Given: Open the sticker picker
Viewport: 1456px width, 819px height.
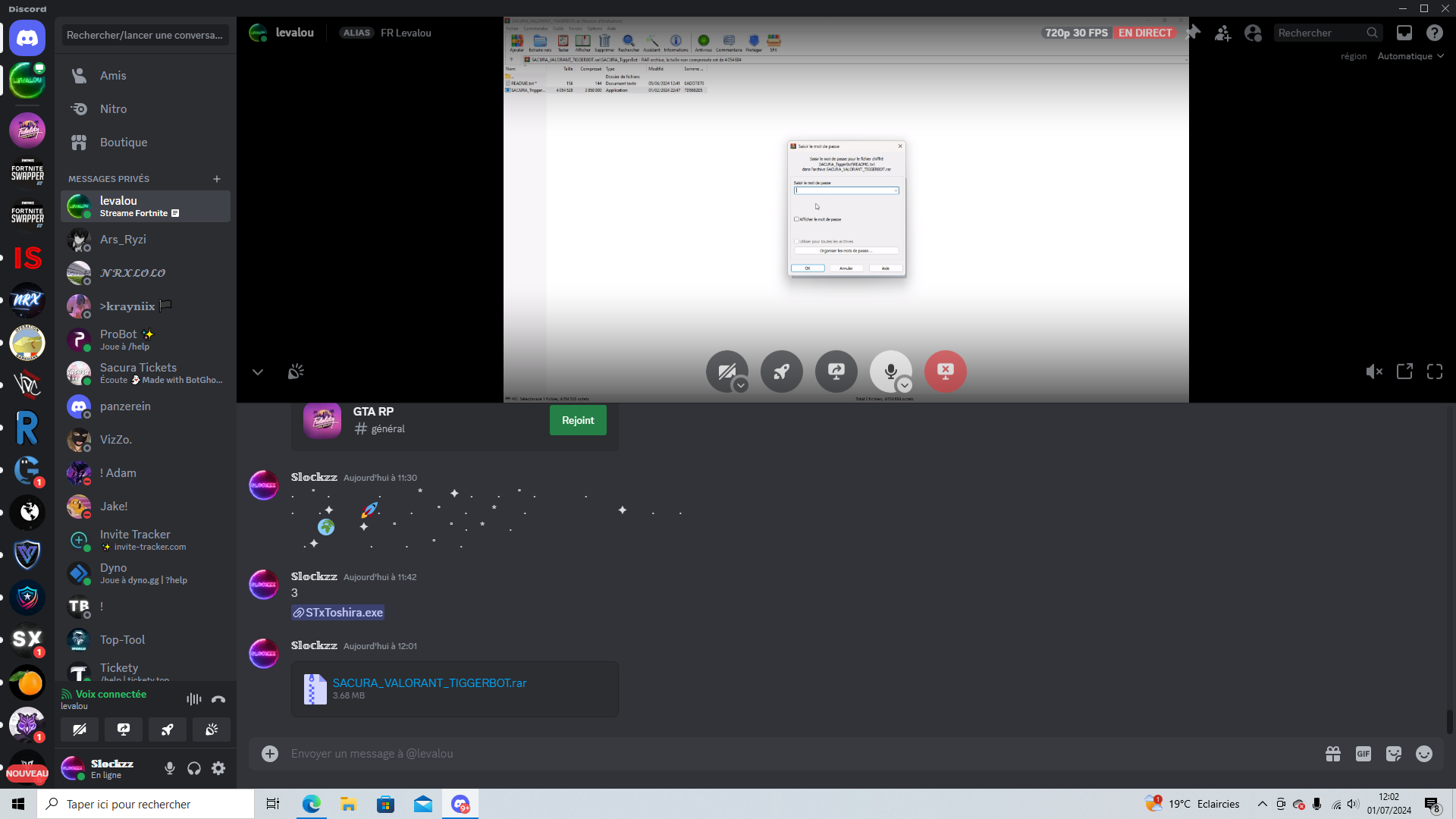Looking at the screenshot, I should 1394,754.
